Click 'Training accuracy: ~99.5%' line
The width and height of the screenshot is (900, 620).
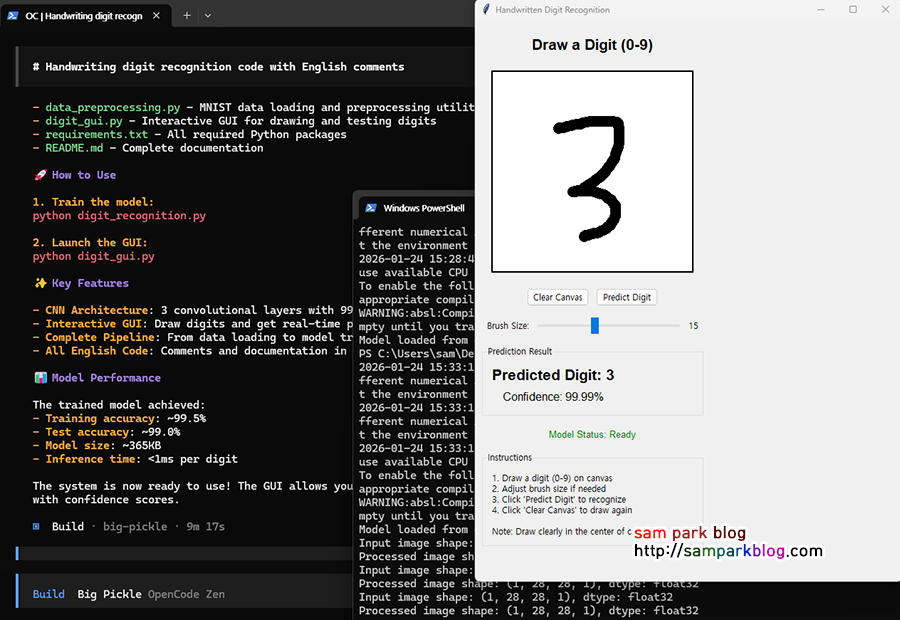119,418
